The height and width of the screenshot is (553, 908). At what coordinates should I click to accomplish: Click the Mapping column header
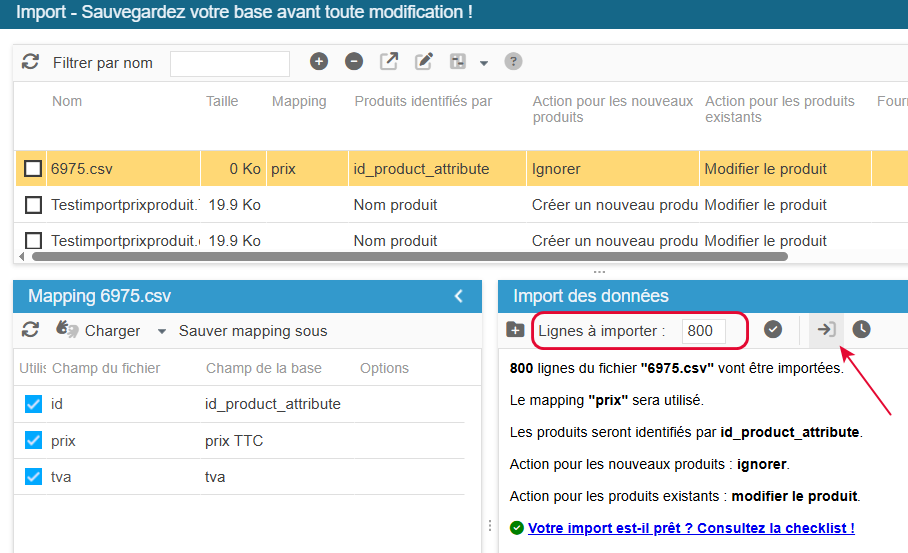299,101
